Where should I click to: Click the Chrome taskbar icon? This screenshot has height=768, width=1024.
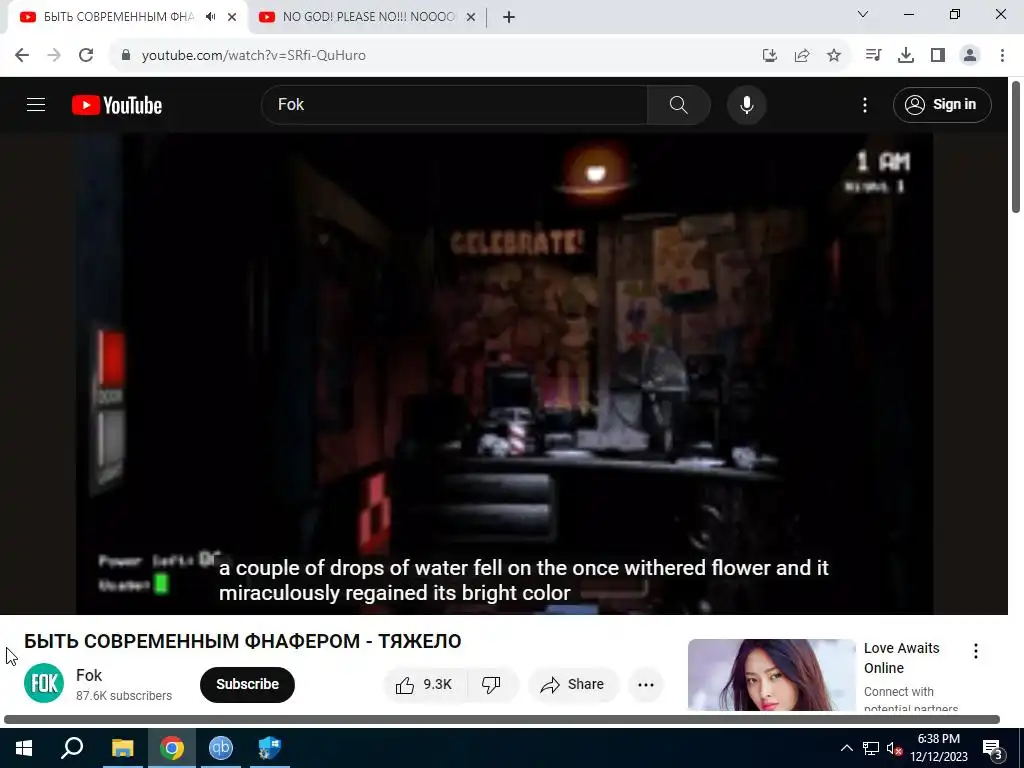(172, 748)
